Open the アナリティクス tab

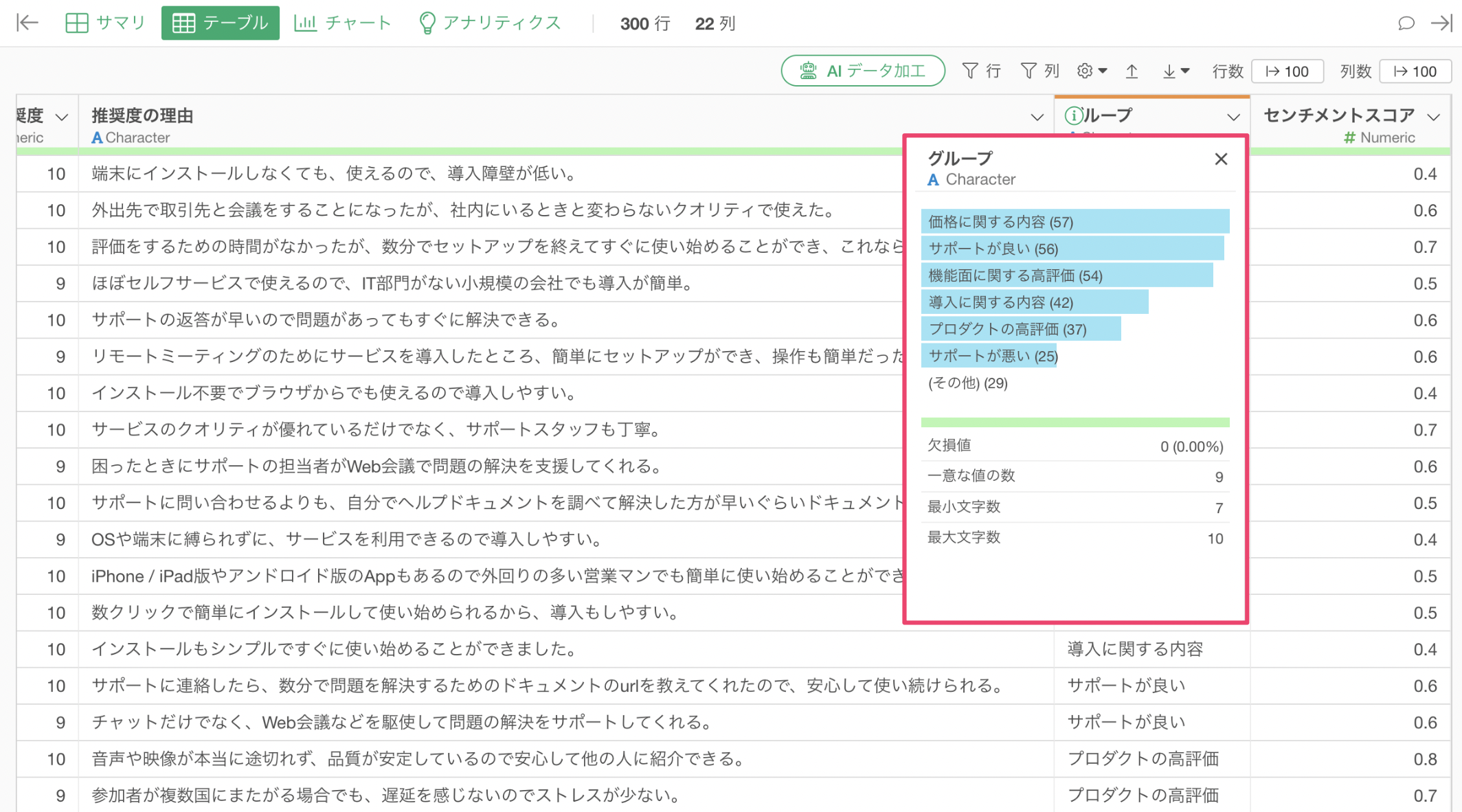(x=489, y=23)
